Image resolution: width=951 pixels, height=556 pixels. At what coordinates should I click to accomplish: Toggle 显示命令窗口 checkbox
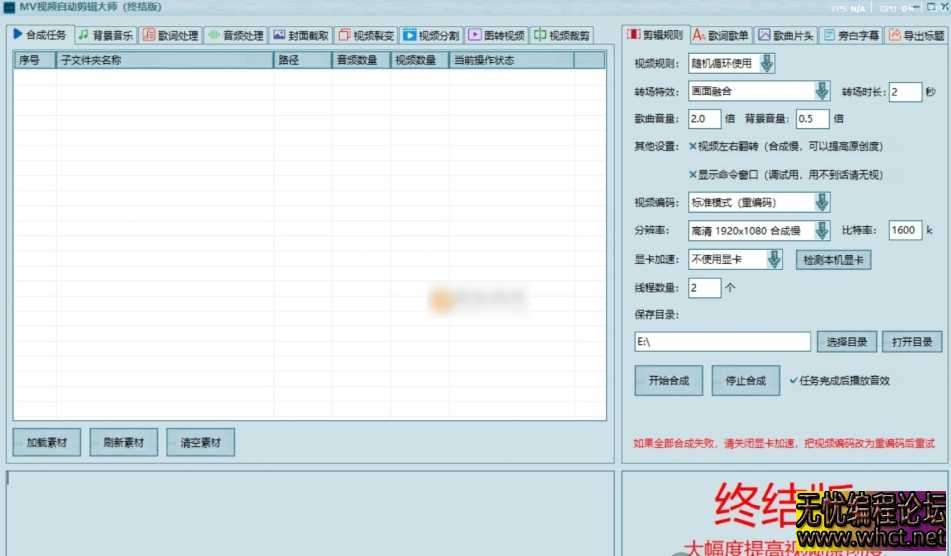point(693,174)
